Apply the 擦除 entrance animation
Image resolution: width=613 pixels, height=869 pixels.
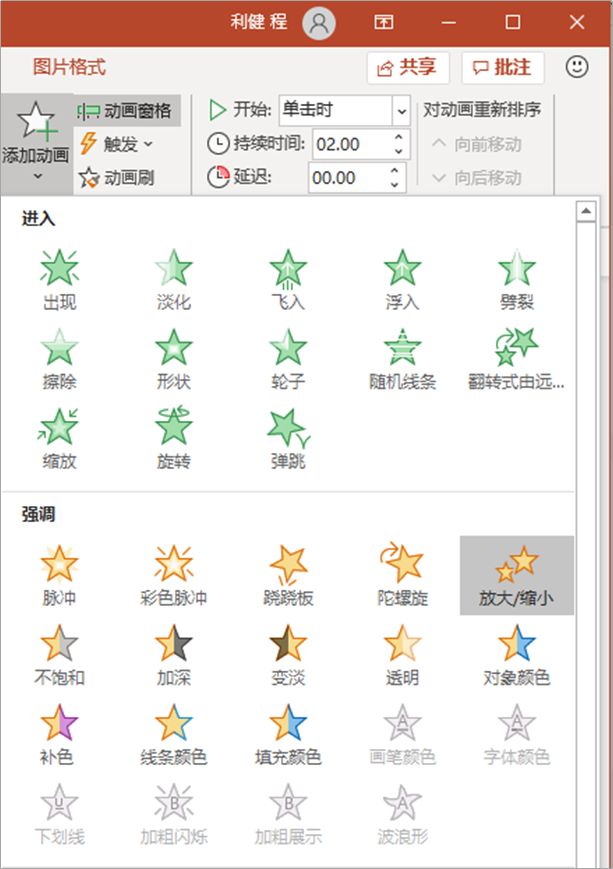click(x=59, y=359)
